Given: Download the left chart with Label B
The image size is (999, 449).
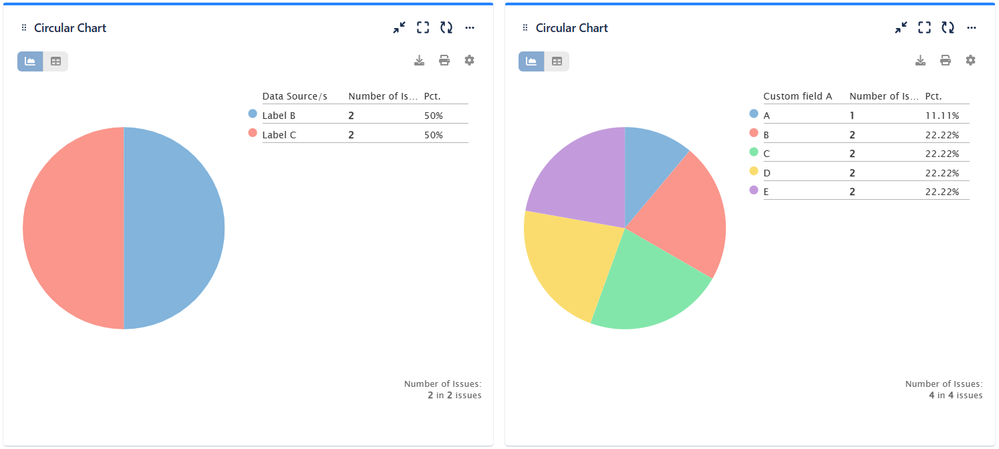Looking at the screenshot, I should (419, 61).
